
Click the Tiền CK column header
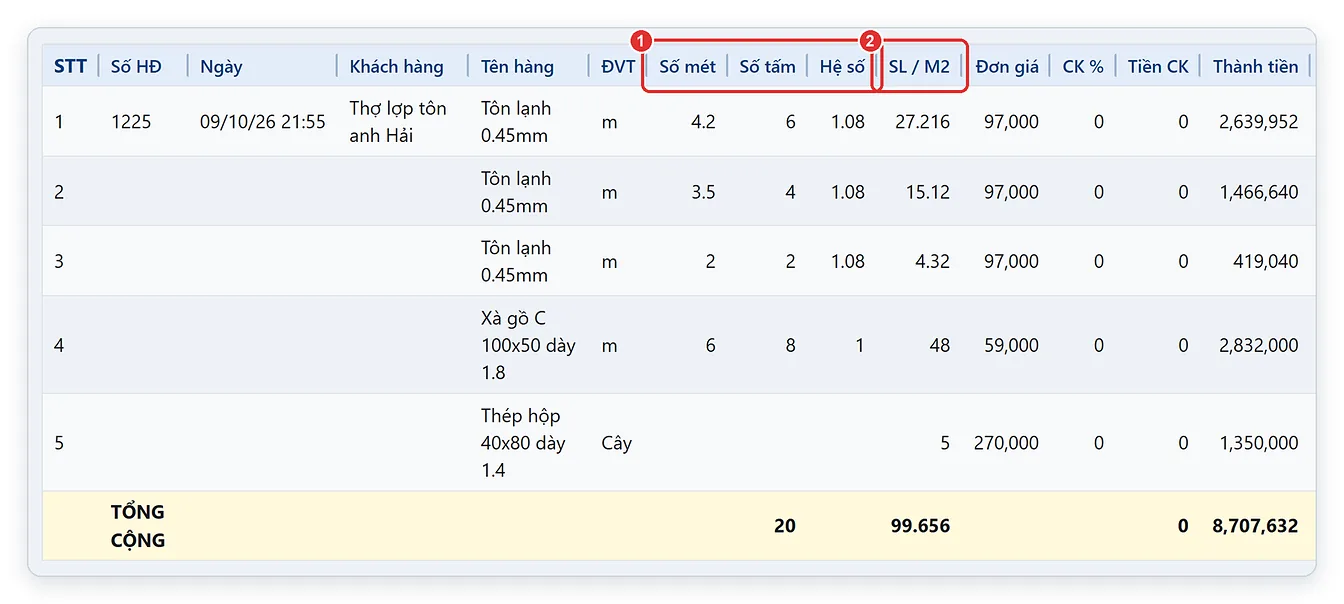(x=1158, y=67)
